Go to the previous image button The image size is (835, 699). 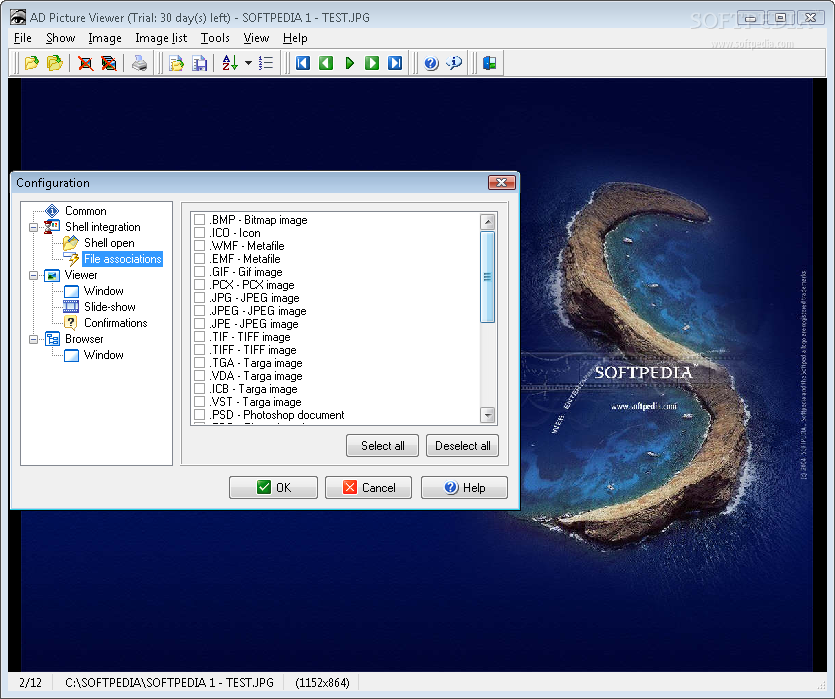click(326, 63)
